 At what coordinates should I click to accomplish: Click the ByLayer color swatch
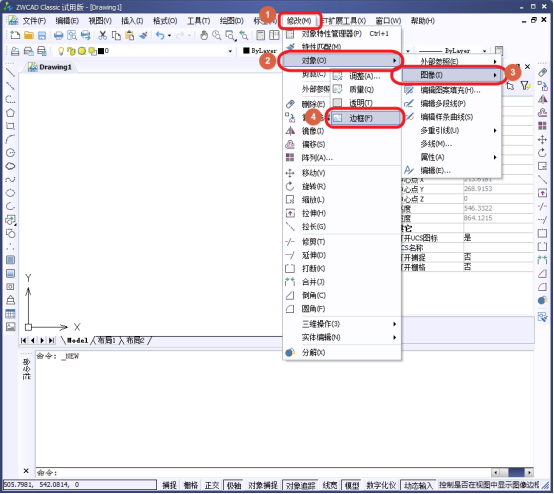[246, 51]
